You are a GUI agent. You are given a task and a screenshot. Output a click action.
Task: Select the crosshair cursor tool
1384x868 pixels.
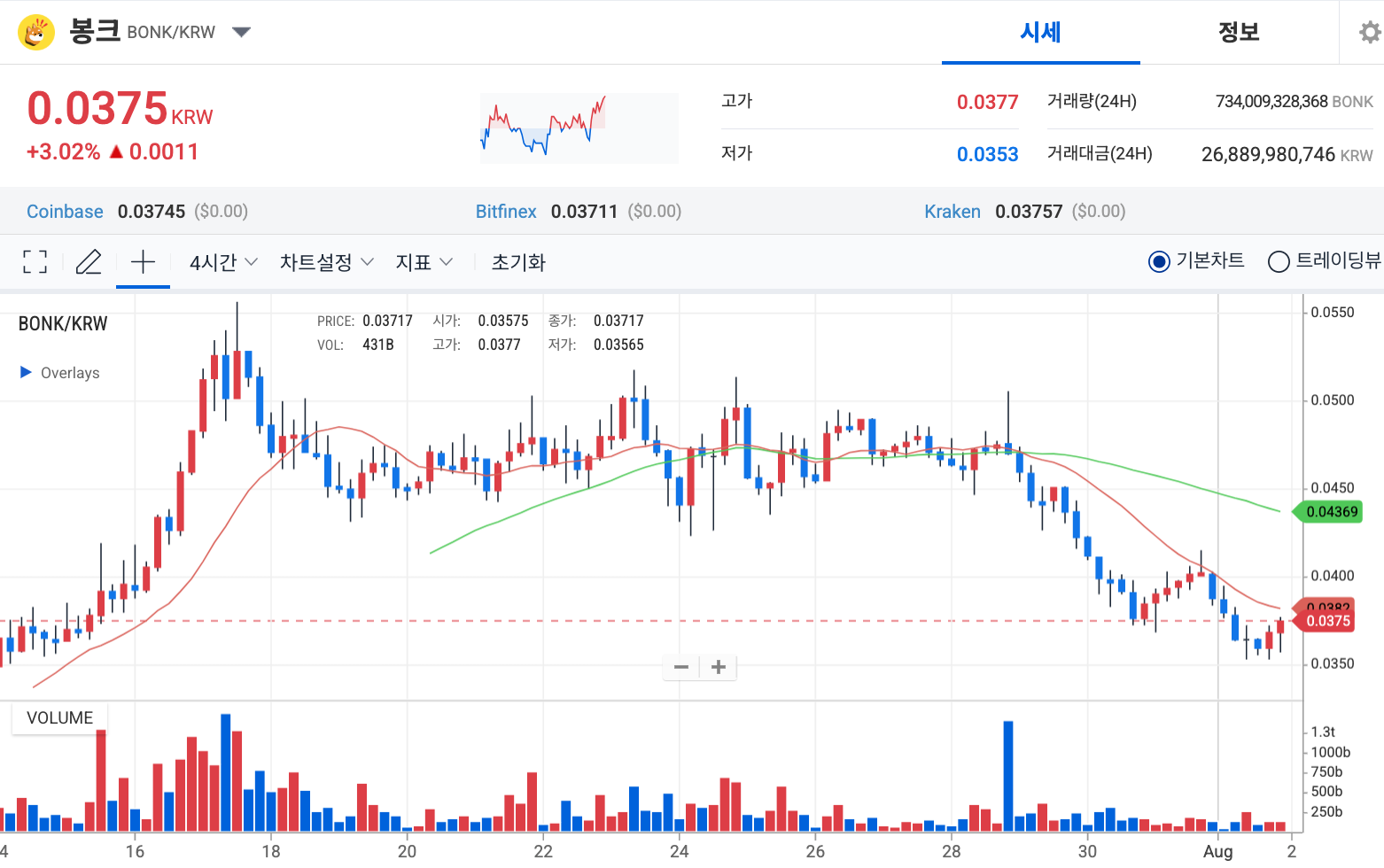pyautogui.click(x=143, y=261)
